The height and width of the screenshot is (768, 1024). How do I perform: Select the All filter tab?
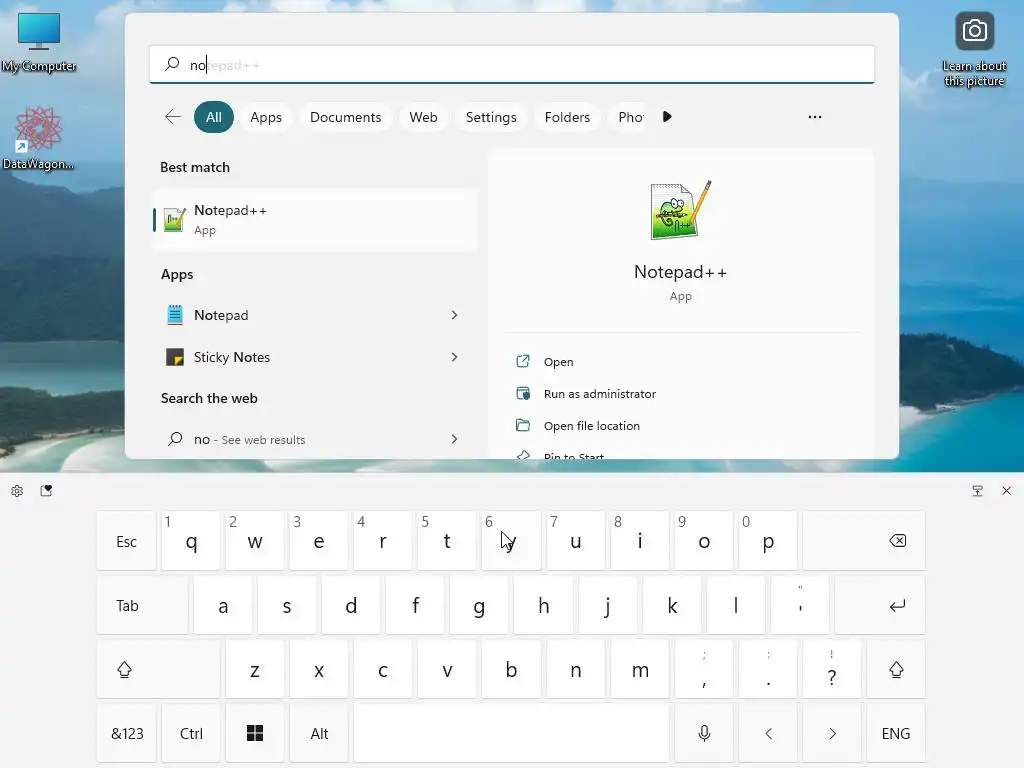click(214, 117)
